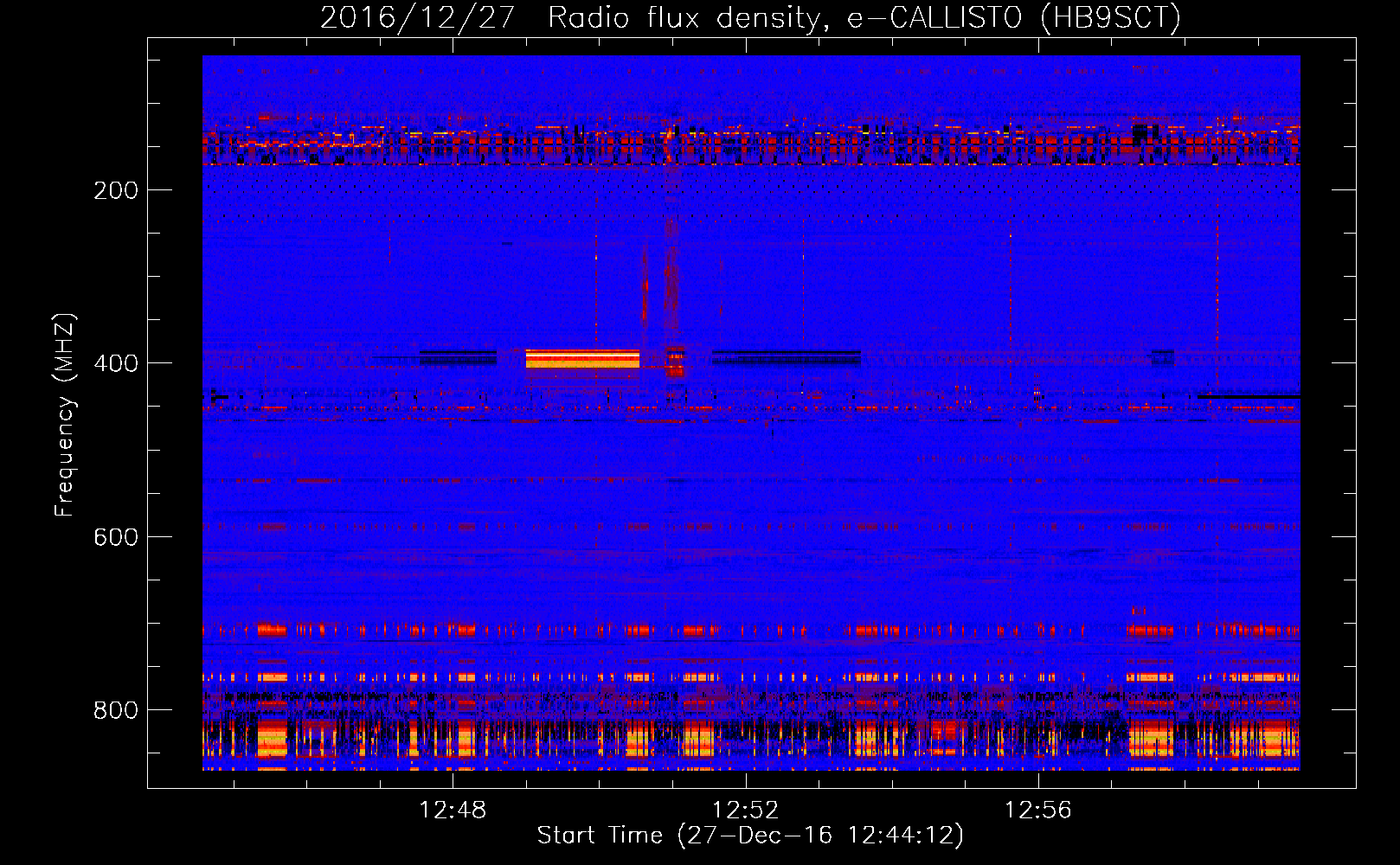Click the 600 frequency tick label
Viewport: 1400px width, 865px height.
click(116, 537)
